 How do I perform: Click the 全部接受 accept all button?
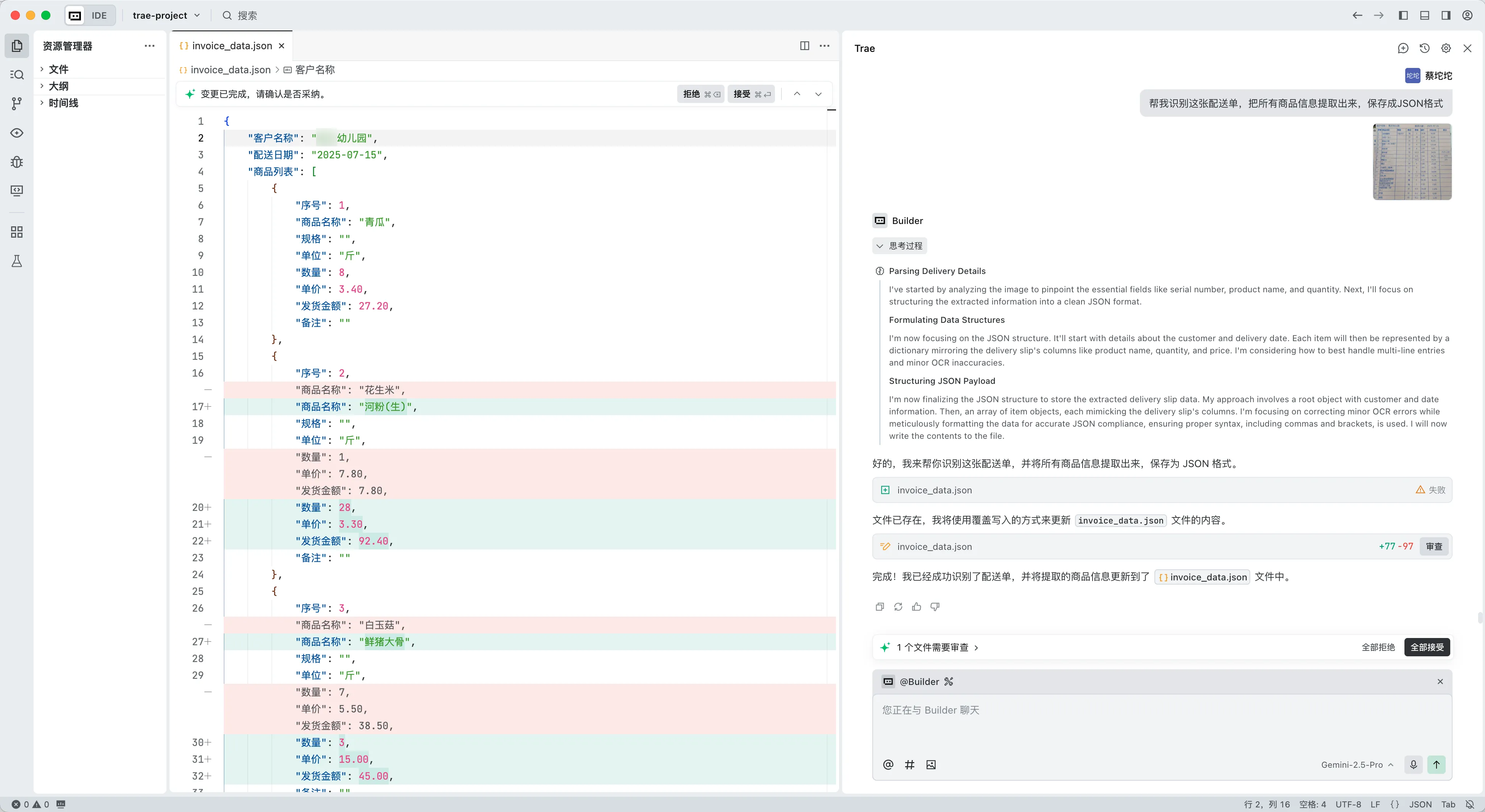click(1427, 647)
